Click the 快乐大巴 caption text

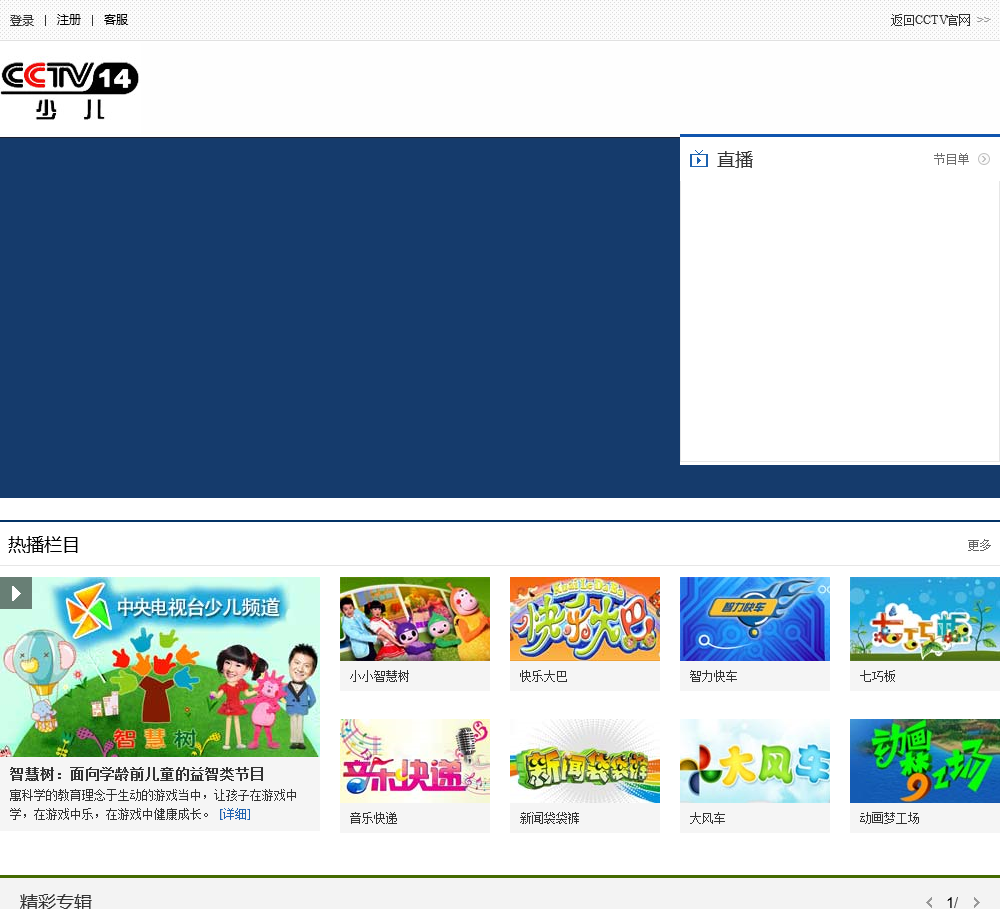point(543,676)
